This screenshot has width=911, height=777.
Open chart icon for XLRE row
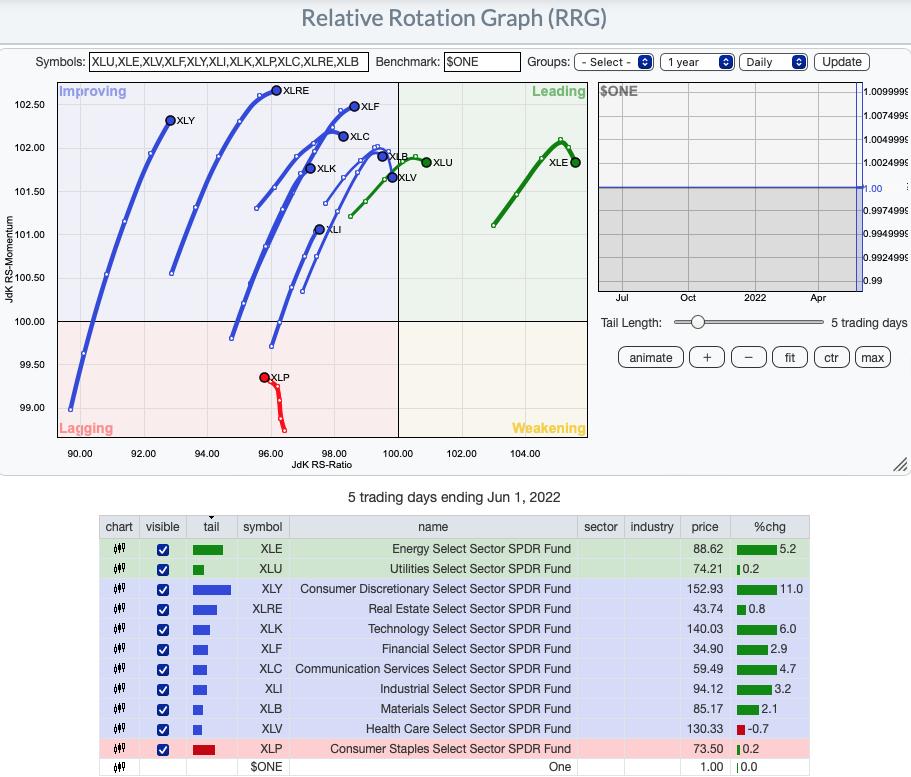[119, 608]
